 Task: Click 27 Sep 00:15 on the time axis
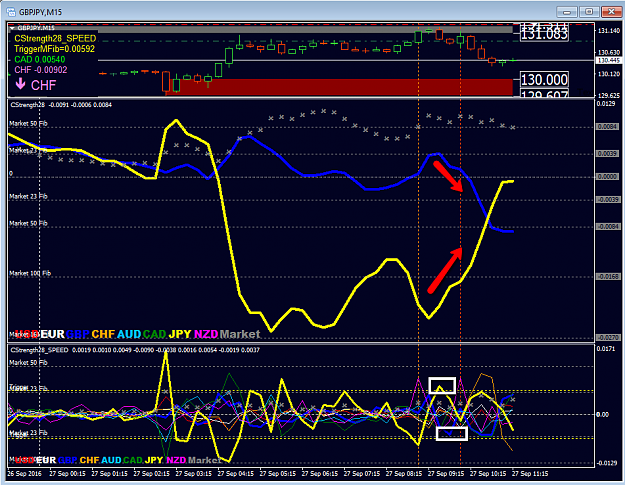click(67, 474)
